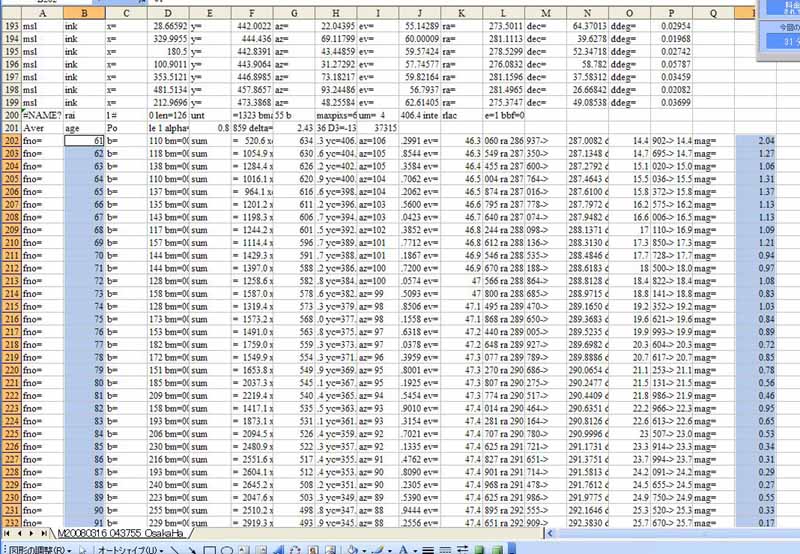
Task: Open the Arrow Style options
Action: pyautogui.click(x=462, y=550)
